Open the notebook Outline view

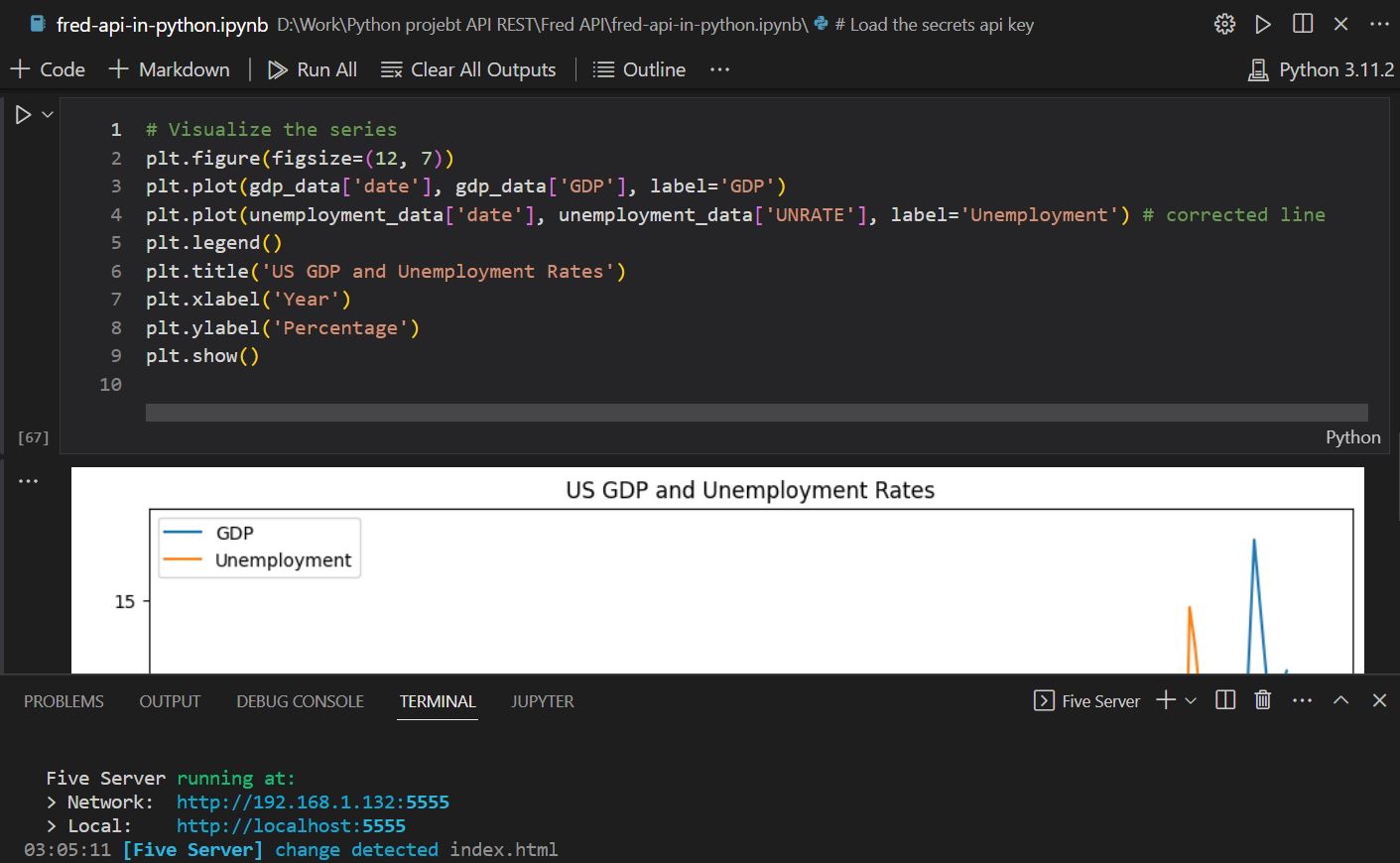639,69
